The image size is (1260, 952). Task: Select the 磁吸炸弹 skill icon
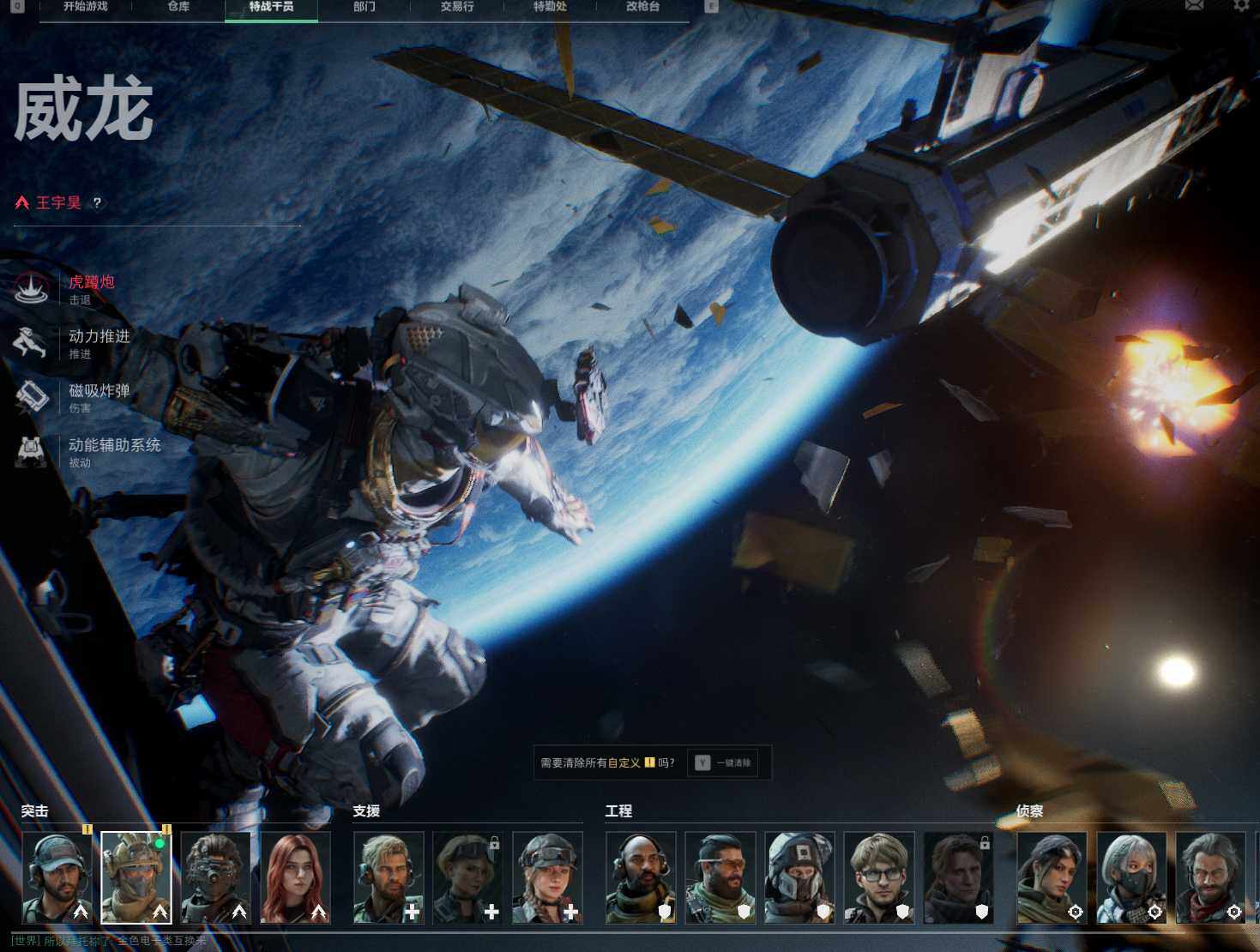click(32, 397)
